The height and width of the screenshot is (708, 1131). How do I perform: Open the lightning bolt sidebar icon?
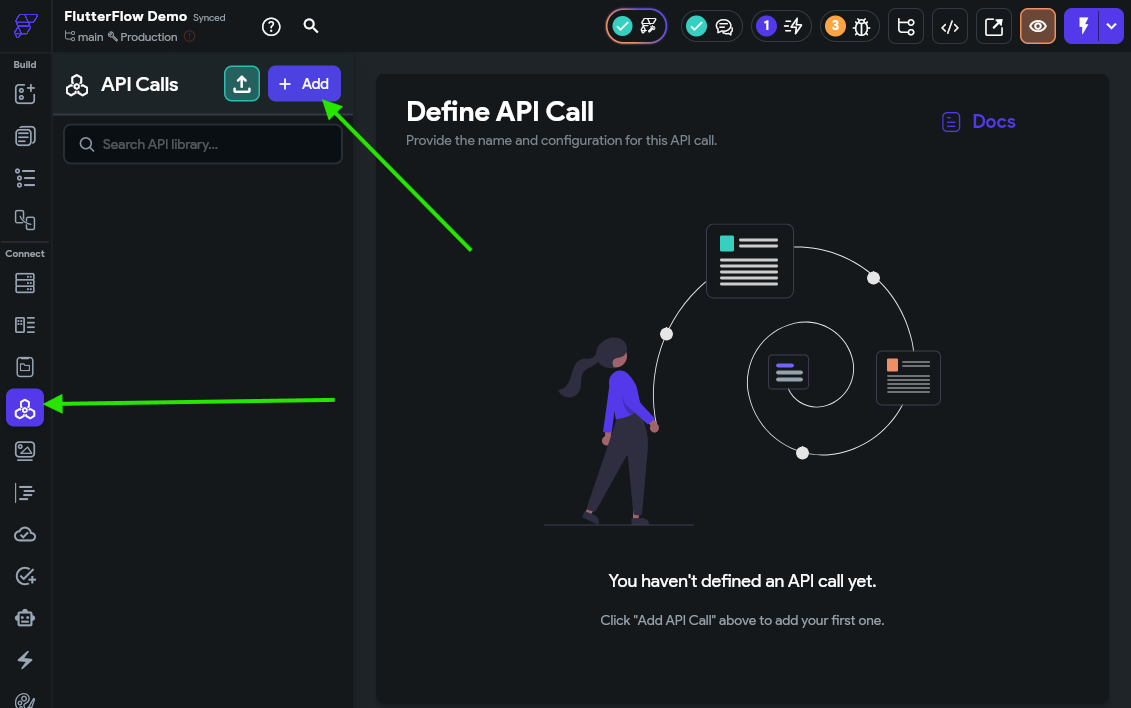click(x=25, y=660)
